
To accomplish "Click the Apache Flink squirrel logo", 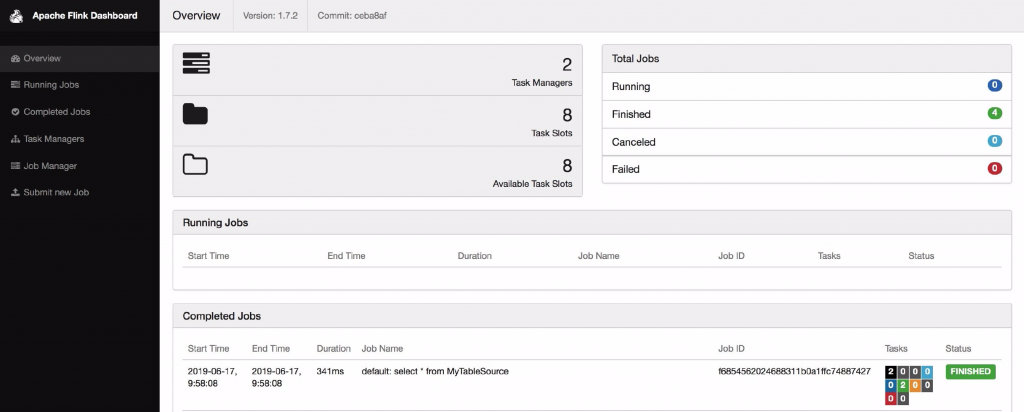I will [16, 16].
